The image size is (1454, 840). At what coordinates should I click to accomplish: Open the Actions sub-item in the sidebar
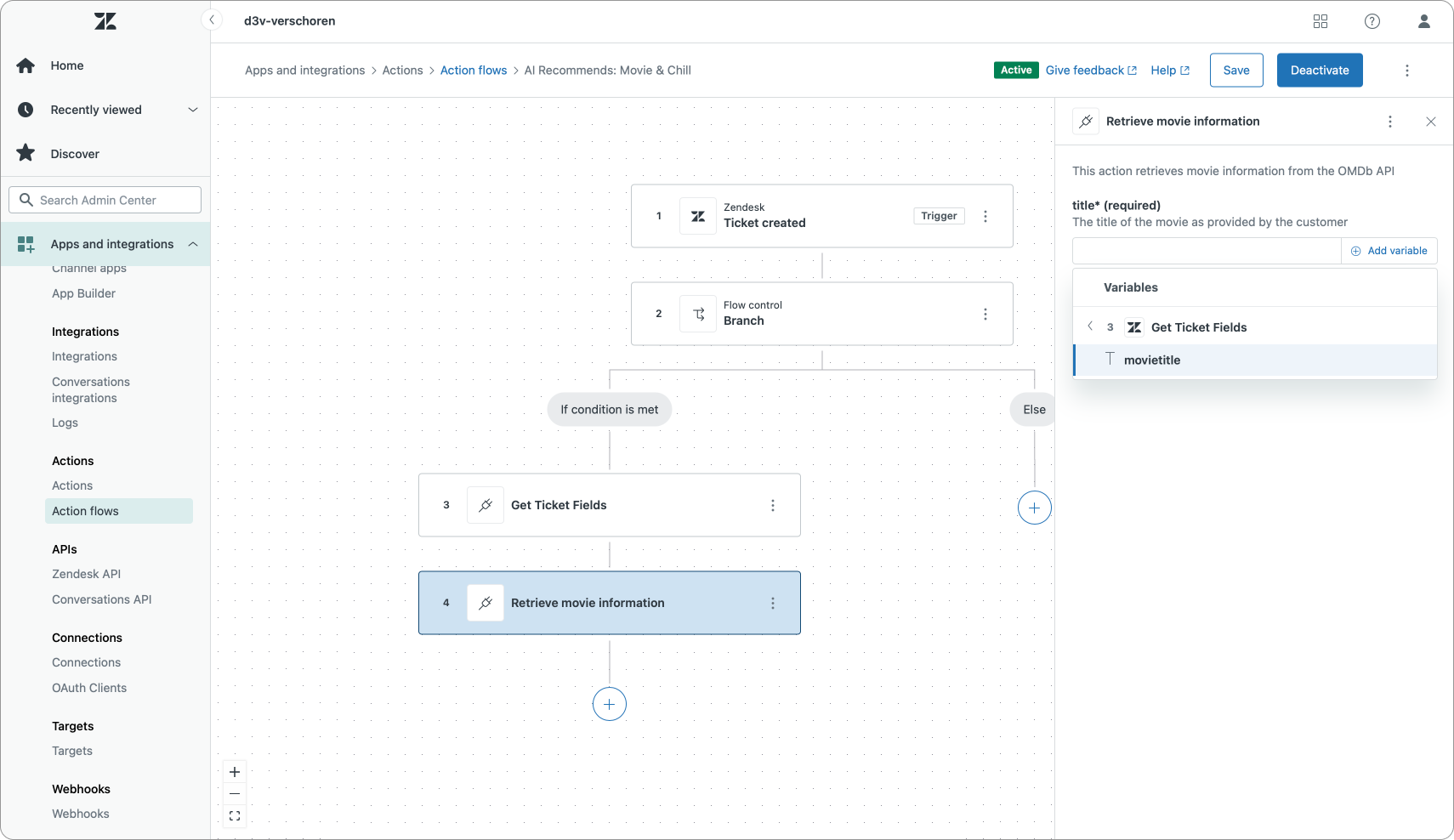[x=72, y=485]
